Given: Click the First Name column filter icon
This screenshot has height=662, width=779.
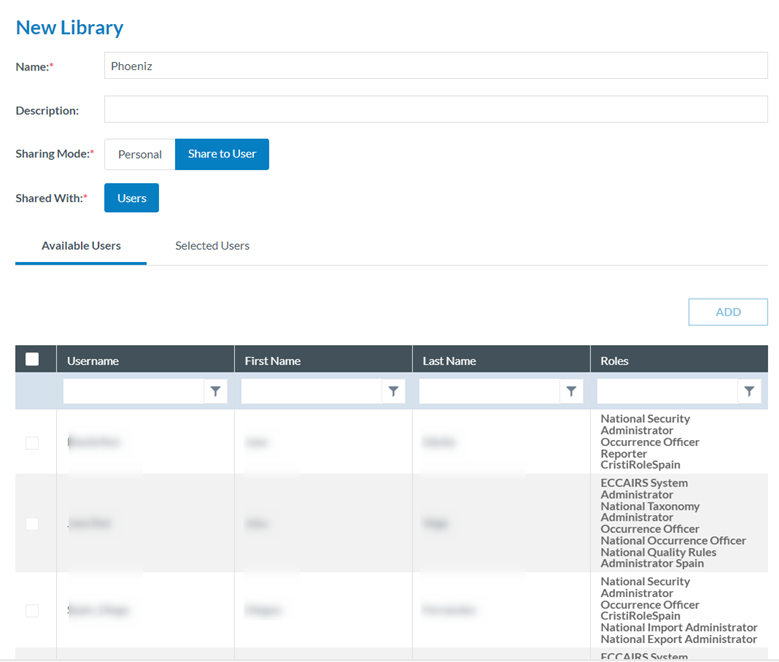Looking at the screenshot, I should tap(394, 392).
